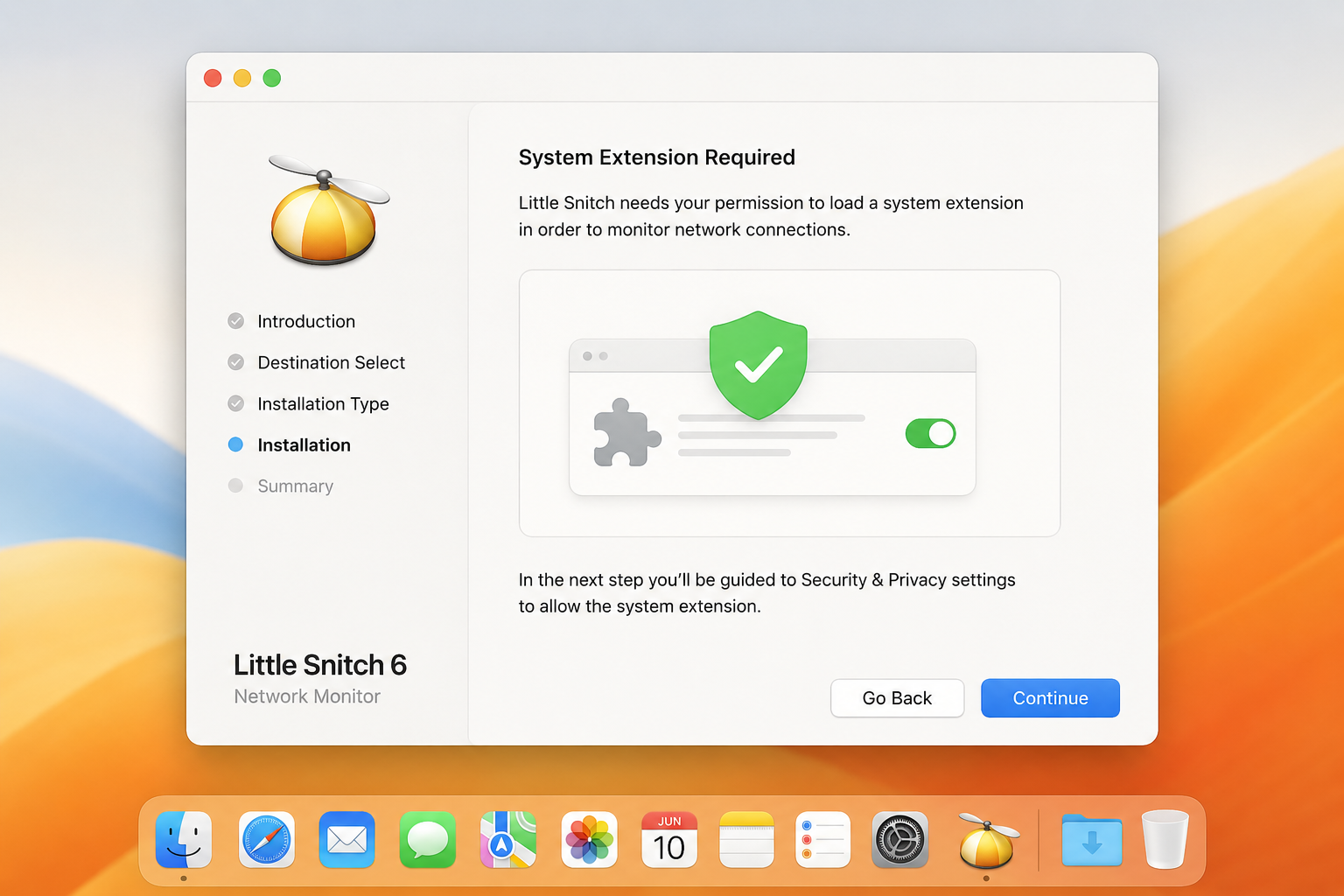Click the permission description paragraph
The image size is (1344, 896).
click(x=771, y=216)
